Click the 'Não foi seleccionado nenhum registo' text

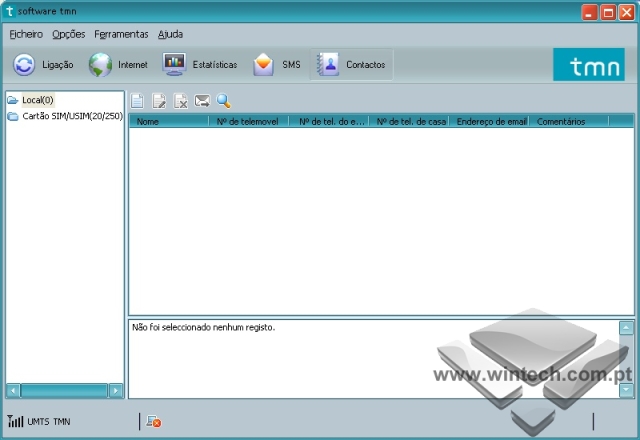(203, 327)
